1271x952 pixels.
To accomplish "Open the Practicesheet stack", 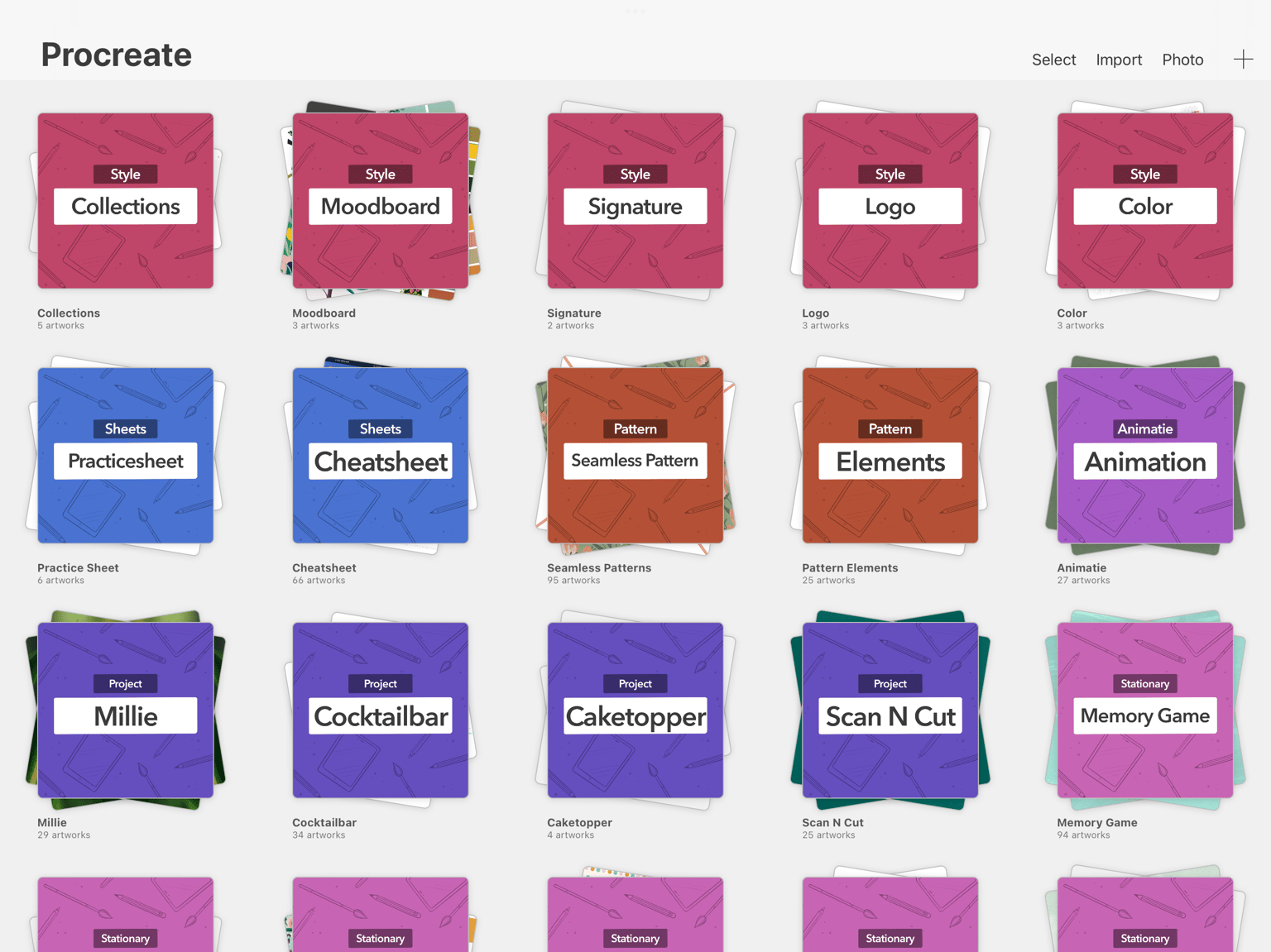I will [x=126, y=456].
